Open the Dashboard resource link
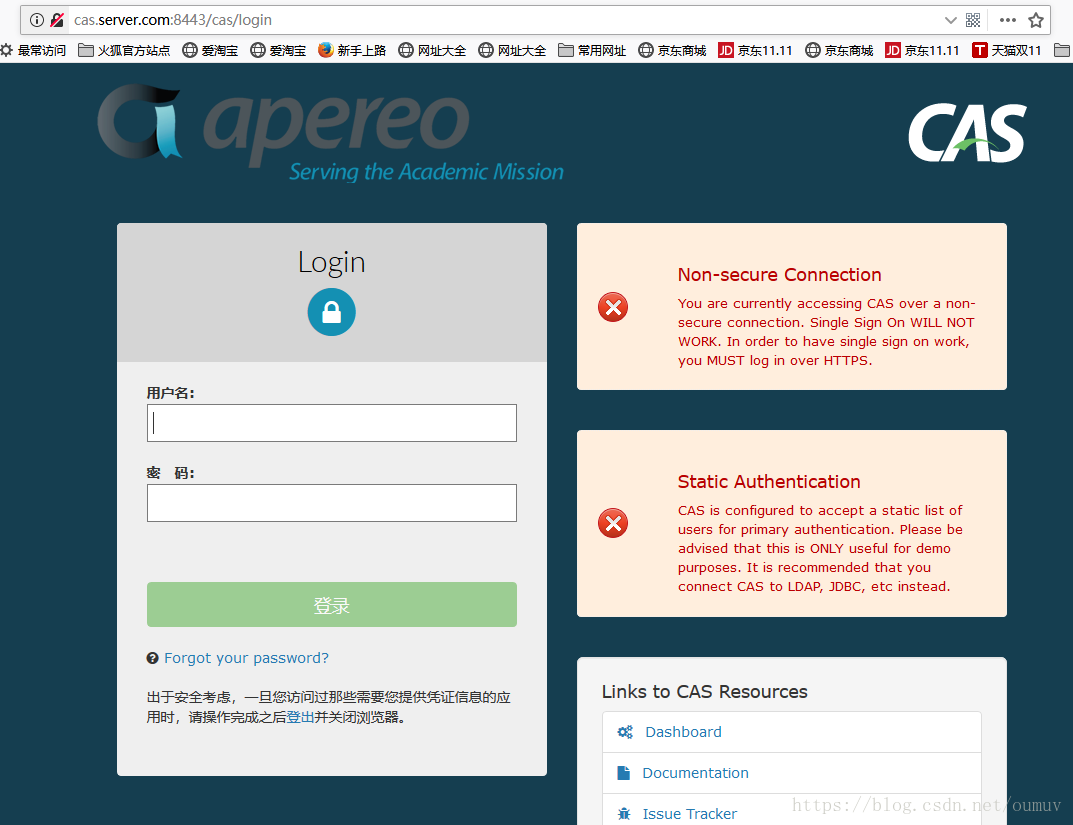 click(x=683, y=732)
